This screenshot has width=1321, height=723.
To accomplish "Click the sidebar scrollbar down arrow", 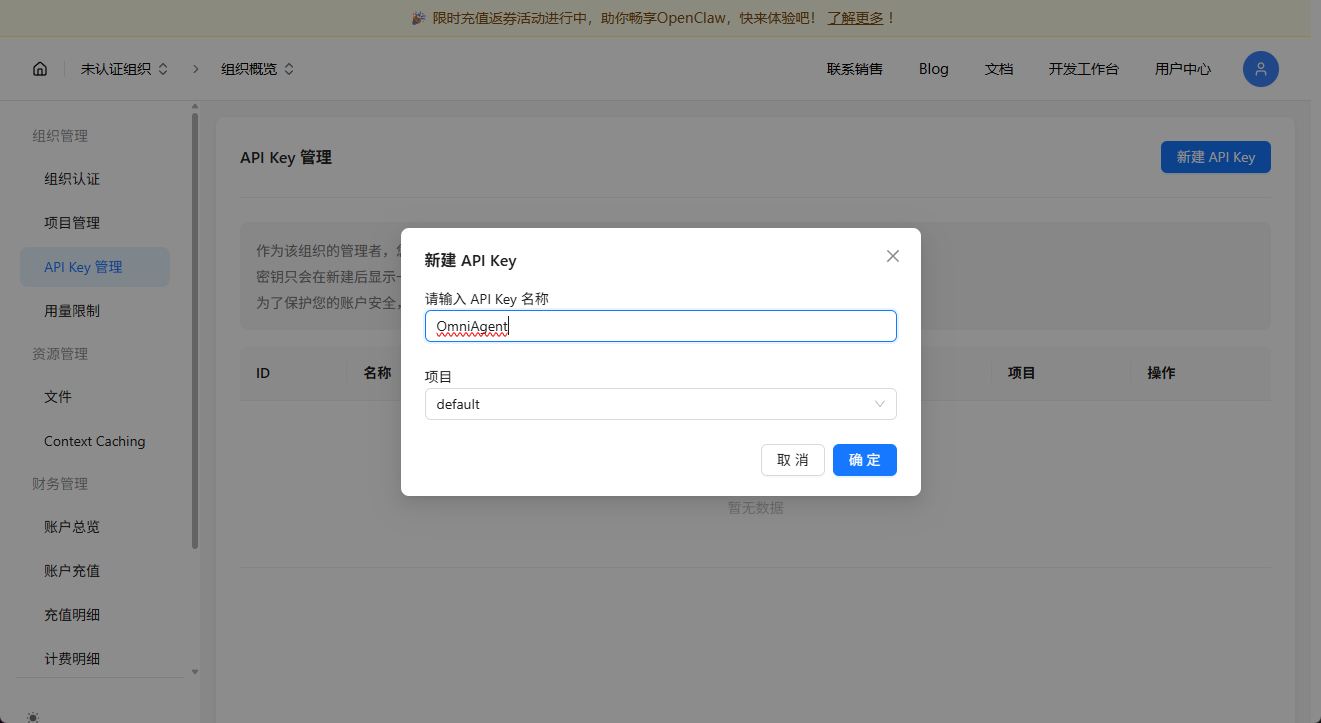I will point(195,672).
